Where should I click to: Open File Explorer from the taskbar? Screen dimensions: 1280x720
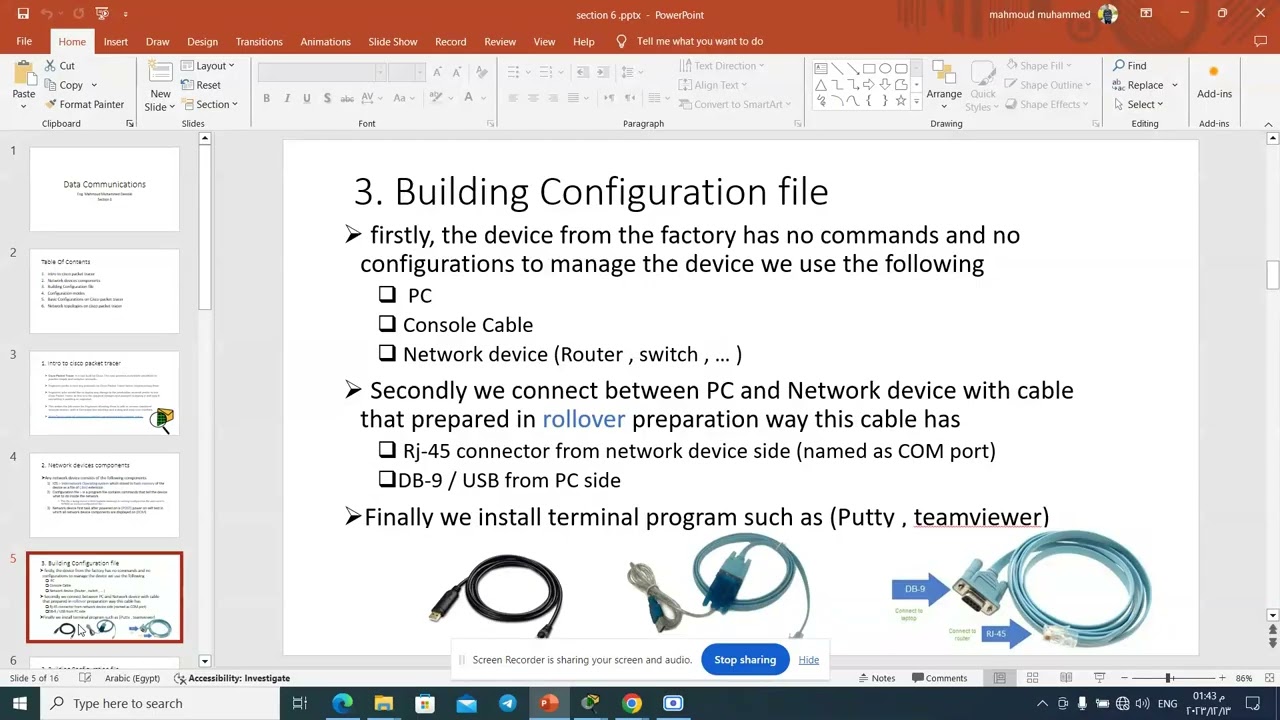(x=383, y=703)
